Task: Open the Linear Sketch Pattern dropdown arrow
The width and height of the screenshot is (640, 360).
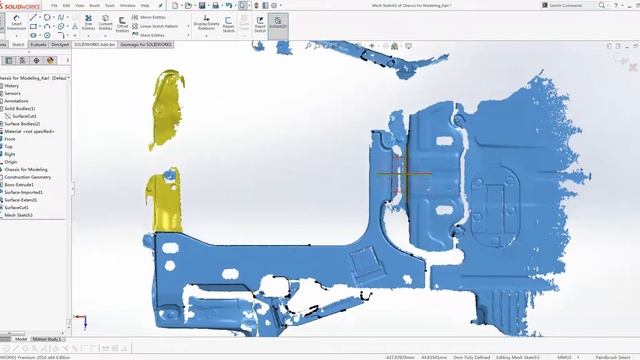Action: pyautogui.click(x=188, y=26)
